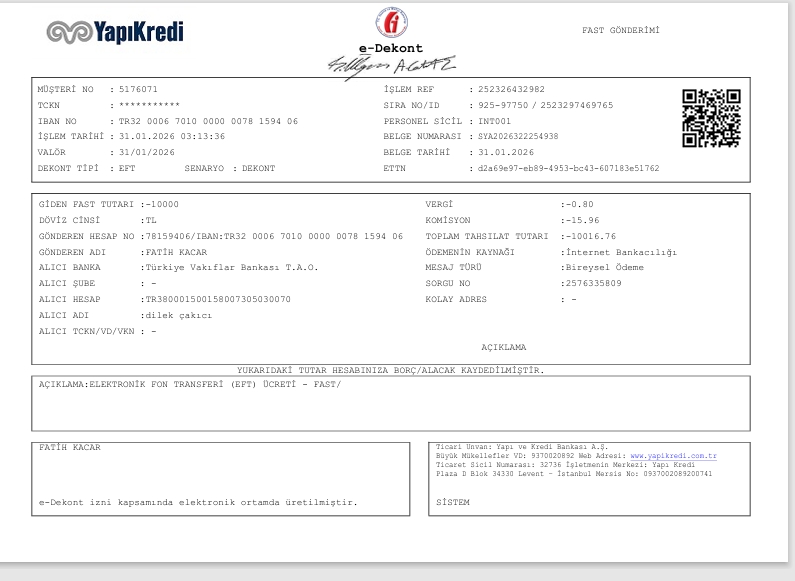Select the Giden FAST tutarı -10000
795x581 pixels.
point(162,204)
